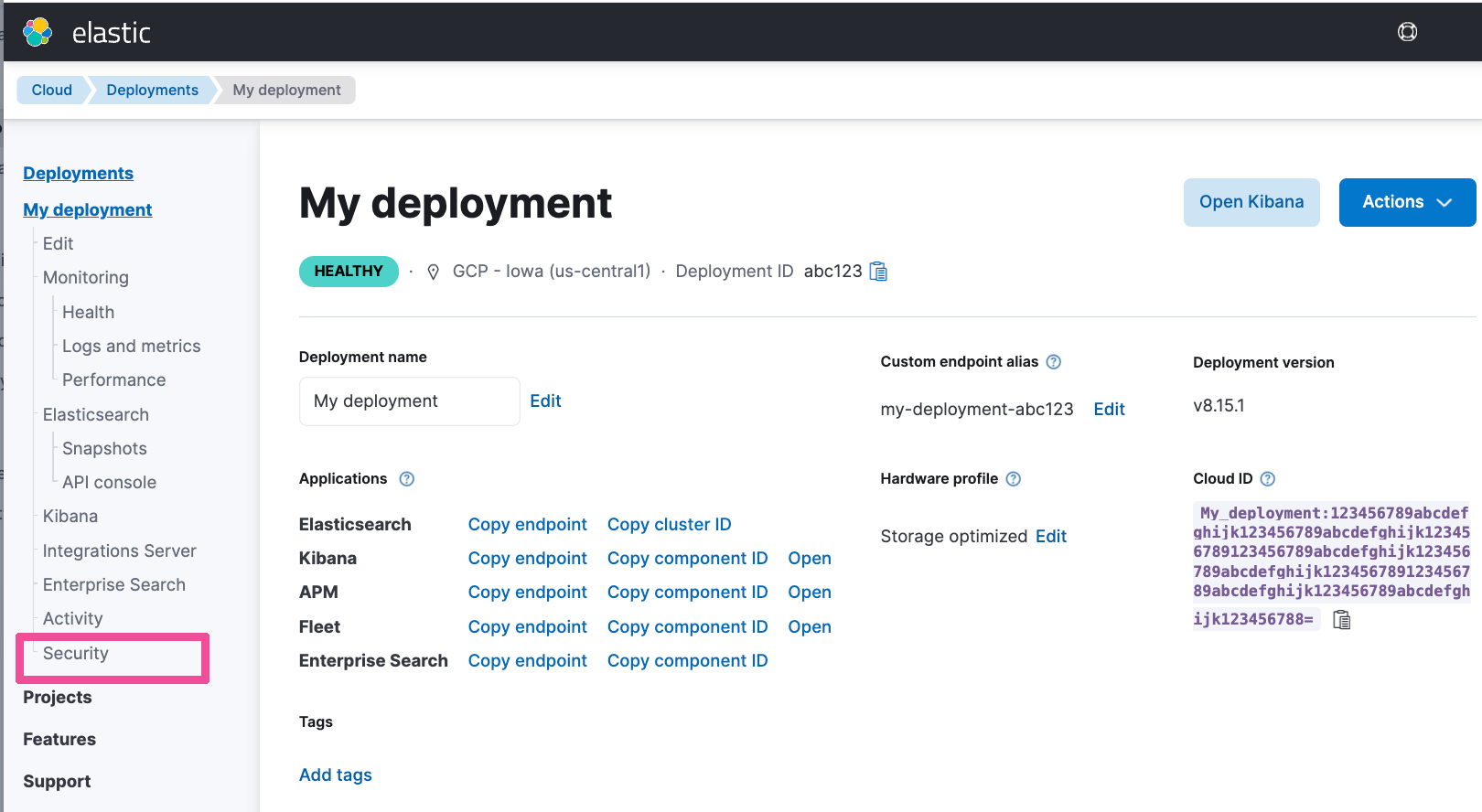
Task: Open the Fleet application
Action: (x=810, y=627)
